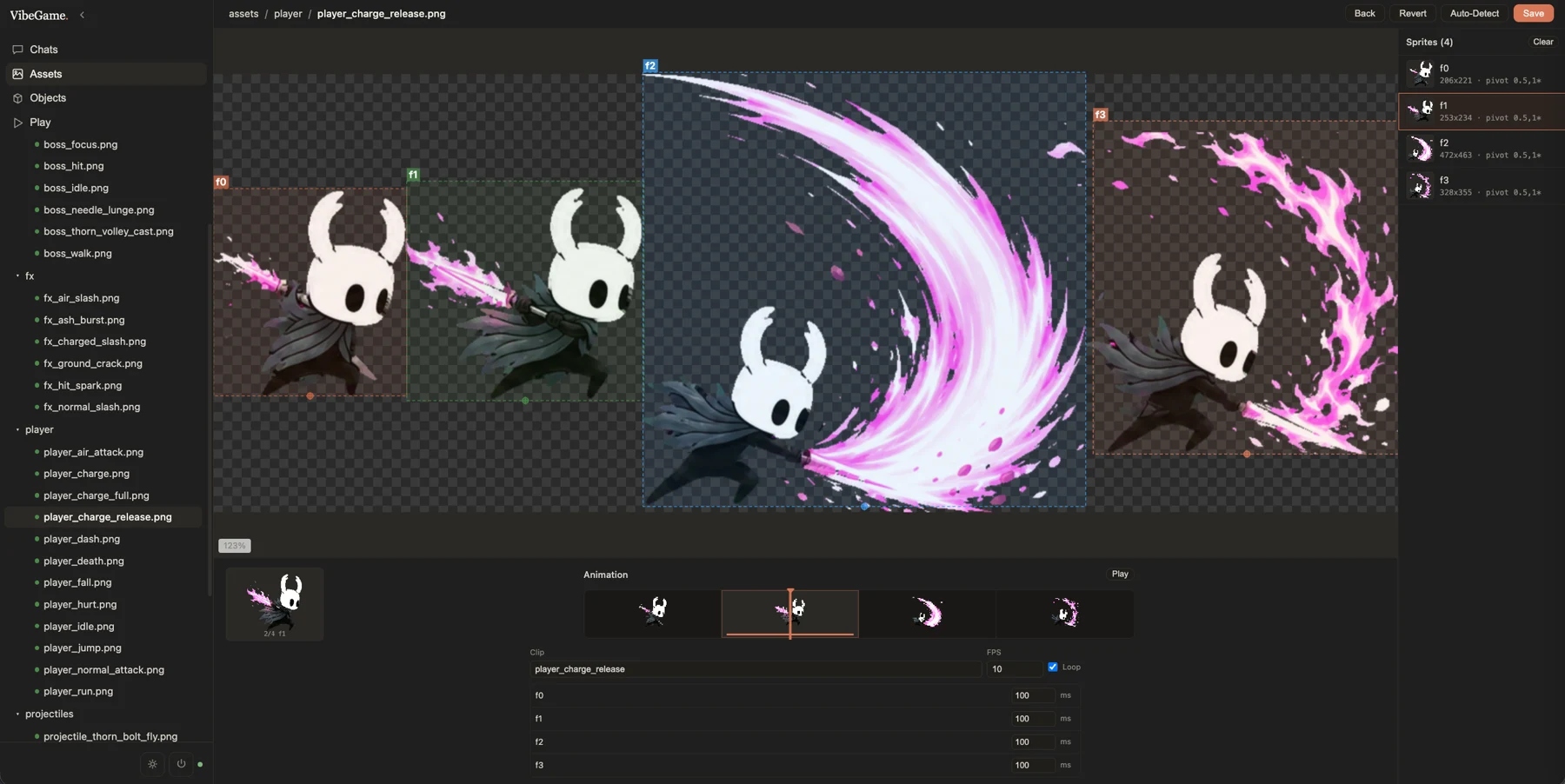Edit f2 duration in ms
The image size is (1565, 784).
(x=1033, y=742)
